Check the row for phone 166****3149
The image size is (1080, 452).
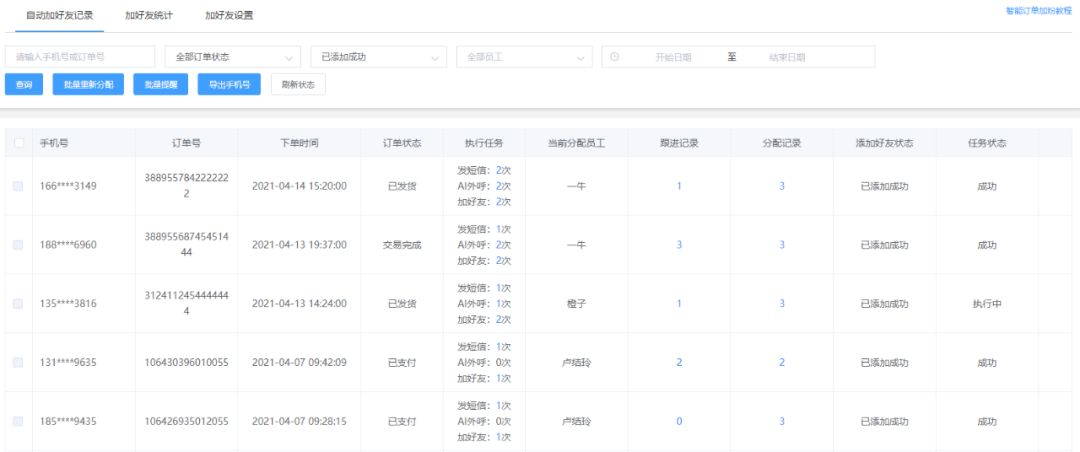coord(18,186)
